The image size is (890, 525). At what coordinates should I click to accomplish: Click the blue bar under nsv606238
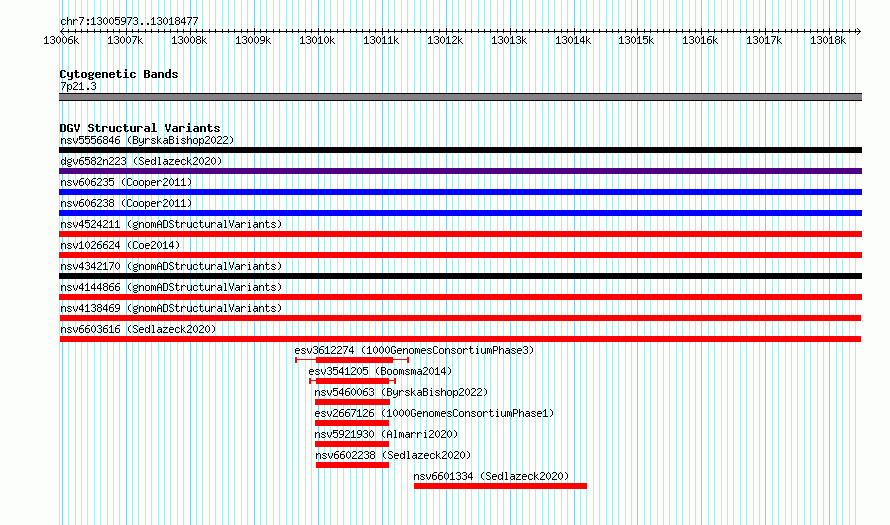coord(460,213)
